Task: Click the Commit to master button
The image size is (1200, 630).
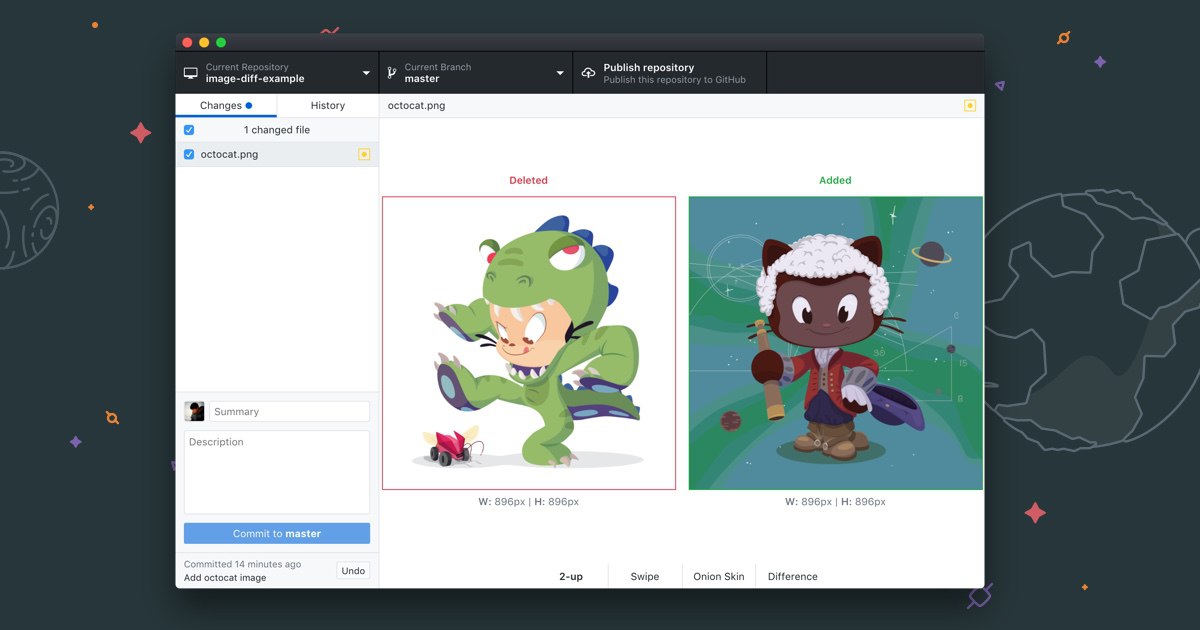Action: [x=277, y=533]
